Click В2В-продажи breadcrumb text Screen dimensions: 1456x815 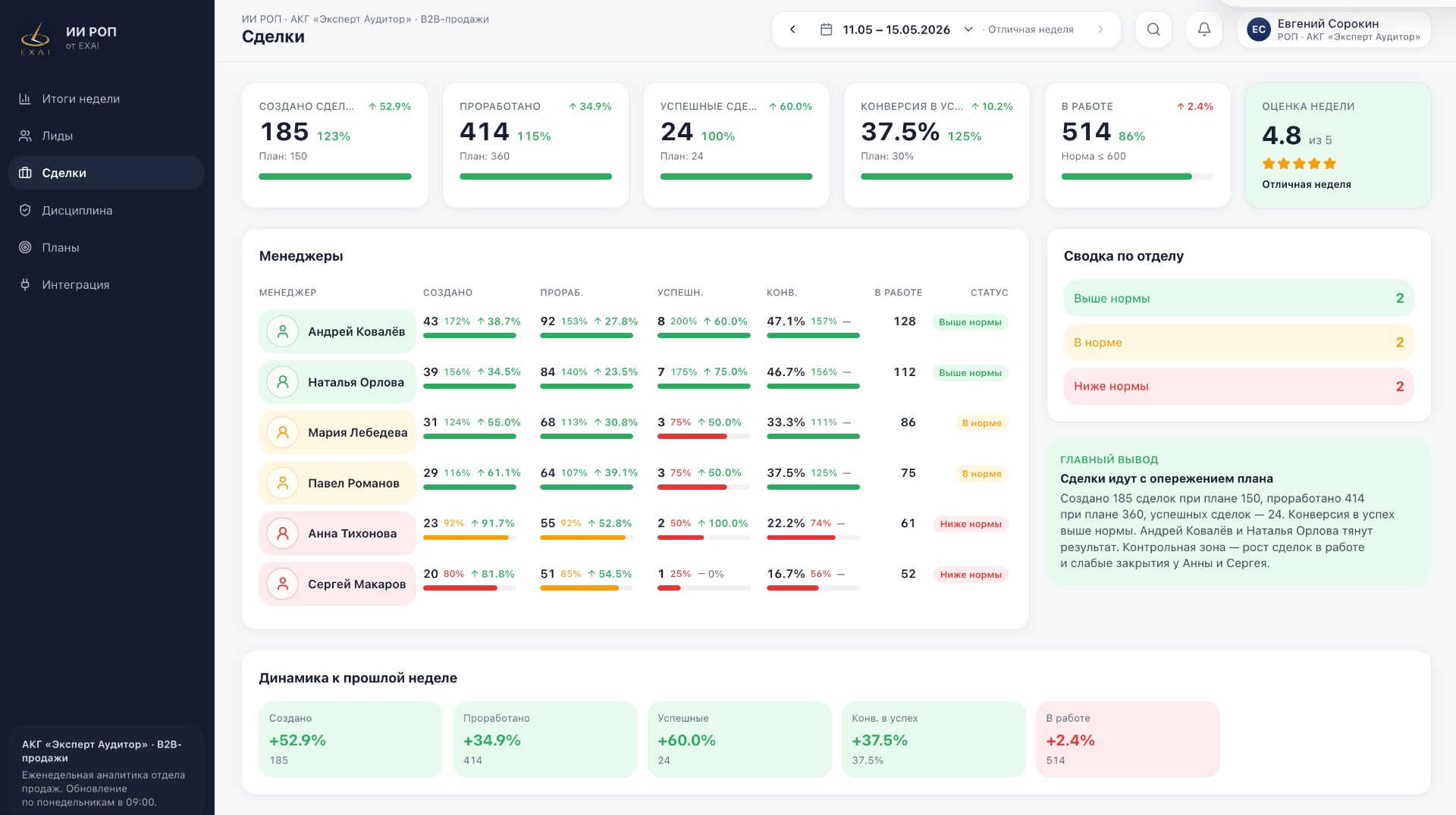pos(454,19)
